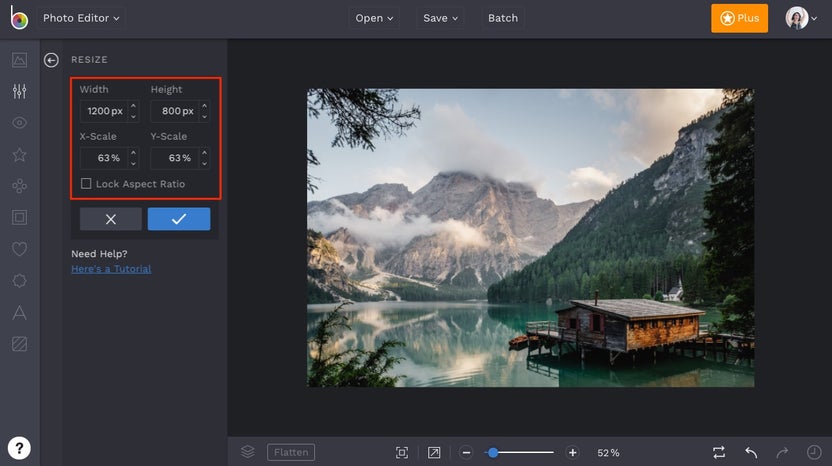Select the Text tool icon
The image size is (832, 466).
point(20,312)
